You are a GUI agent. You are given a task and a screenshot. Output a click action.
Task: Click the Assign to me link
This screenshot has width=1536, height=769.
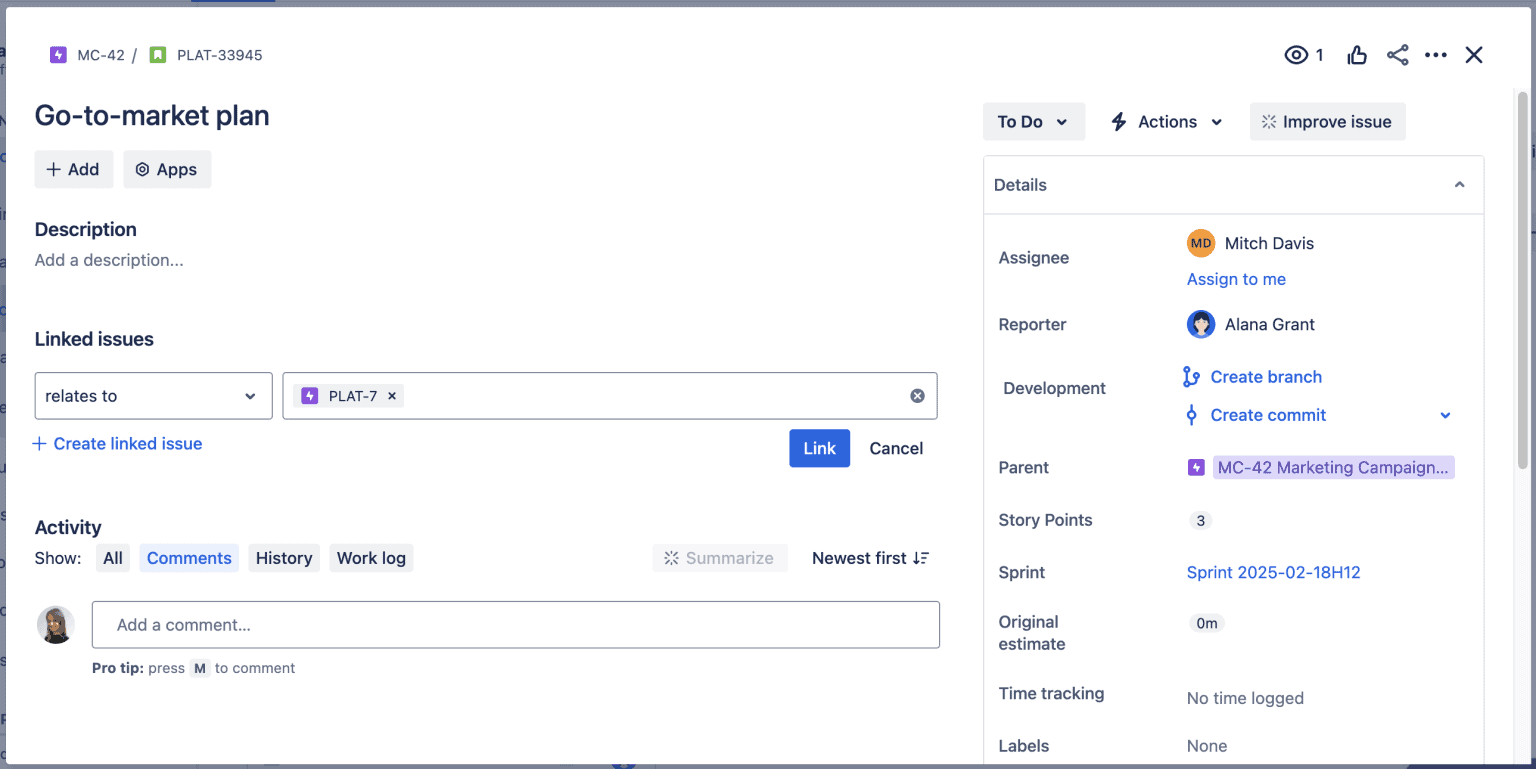[x=1236, y=279]
